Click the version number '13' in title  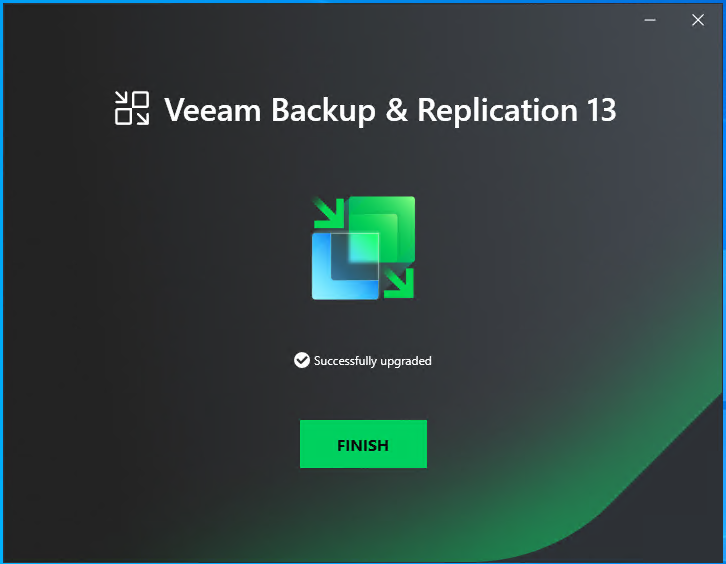pos(601,110)
